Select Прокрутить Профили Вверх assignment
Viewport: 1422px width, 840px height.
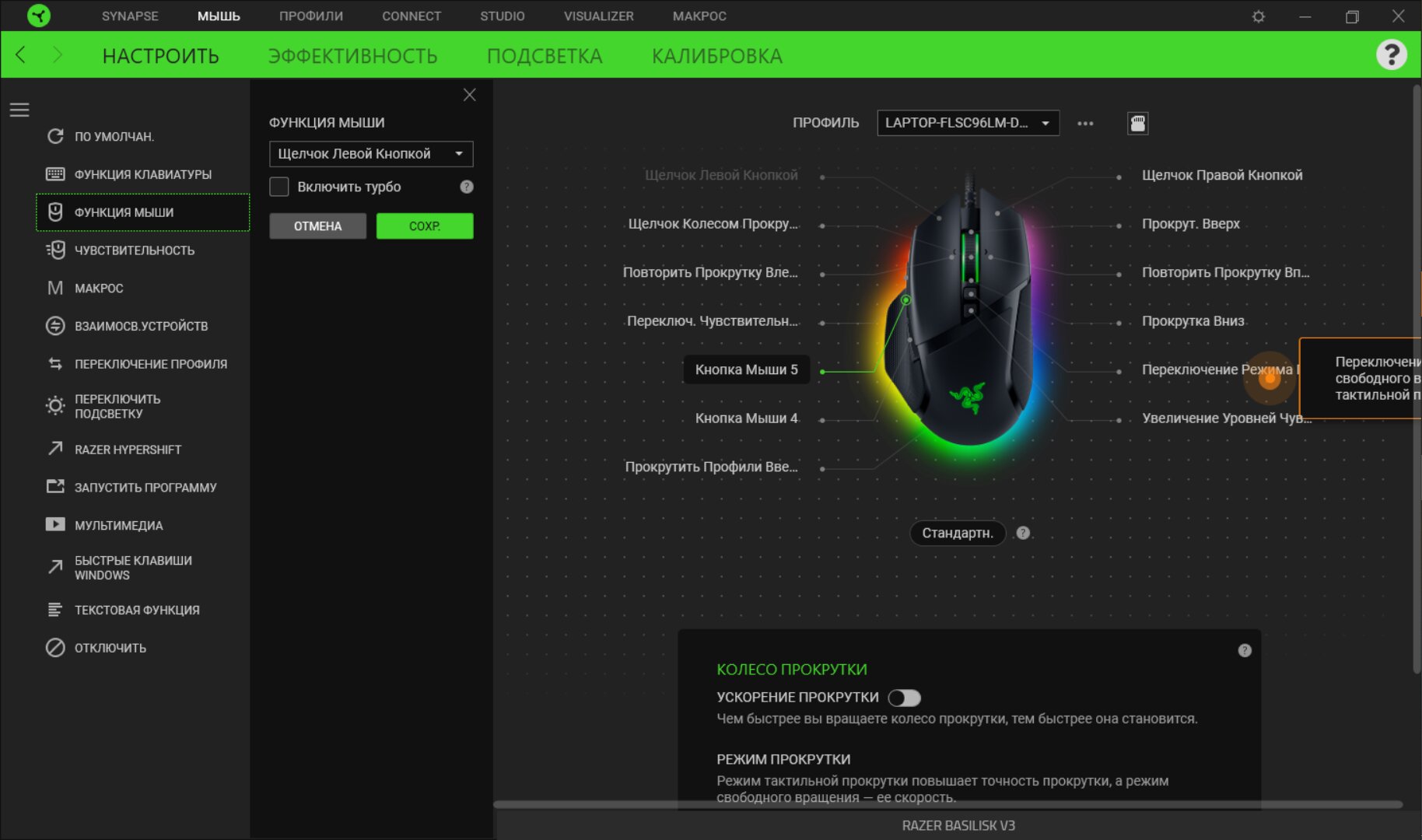711,467
